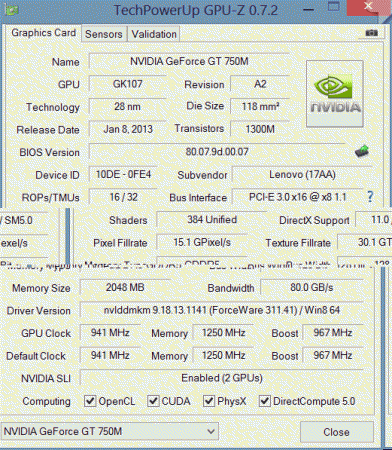Click the Subvendor label
This screenshot has width=392, height=450.
[x=202, y=175]
